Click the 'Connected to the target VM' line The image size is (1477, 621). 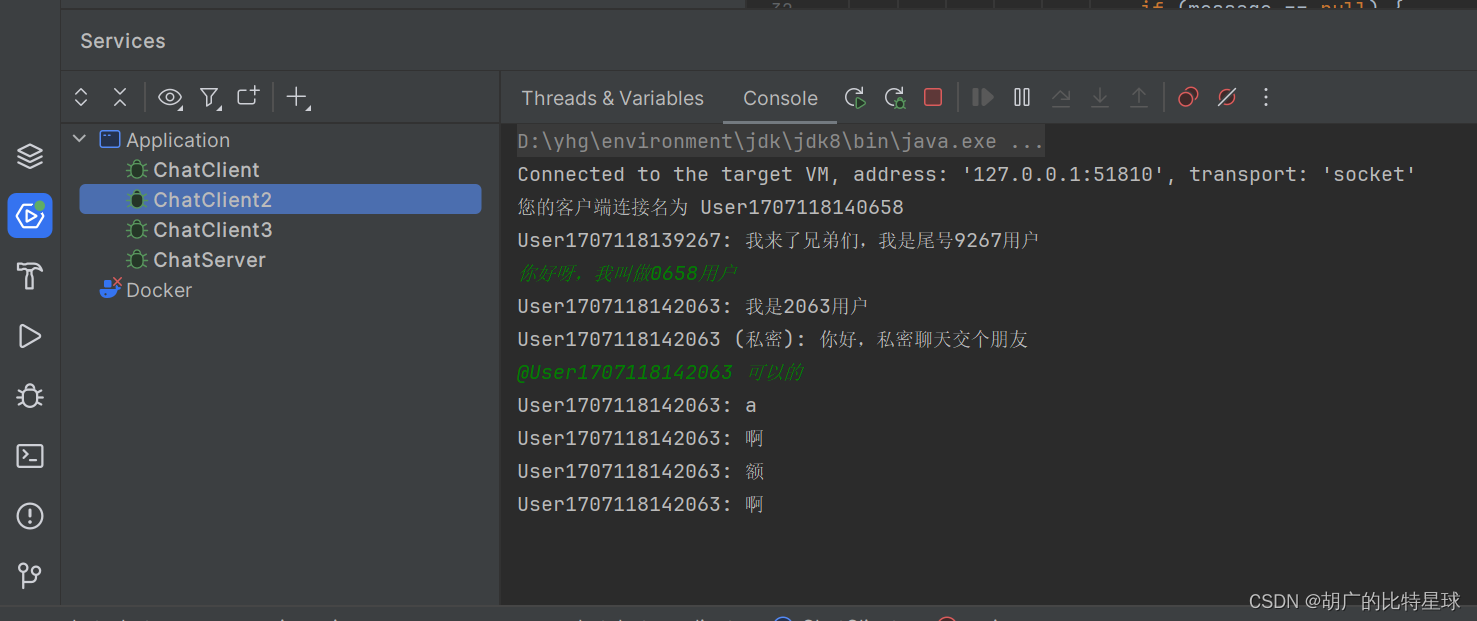967,174
